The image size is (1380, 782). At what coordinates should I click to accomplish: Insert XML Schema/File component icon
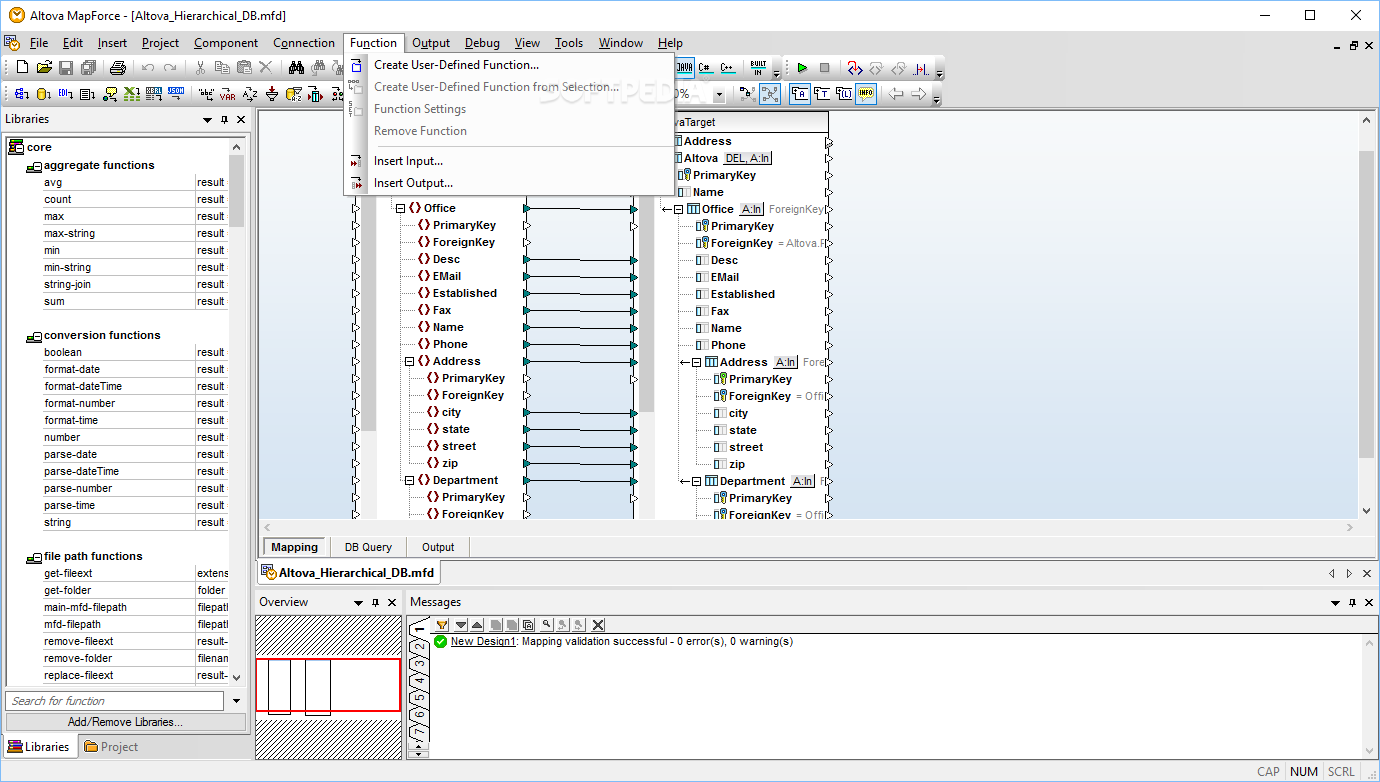click(x=22, y=94)
